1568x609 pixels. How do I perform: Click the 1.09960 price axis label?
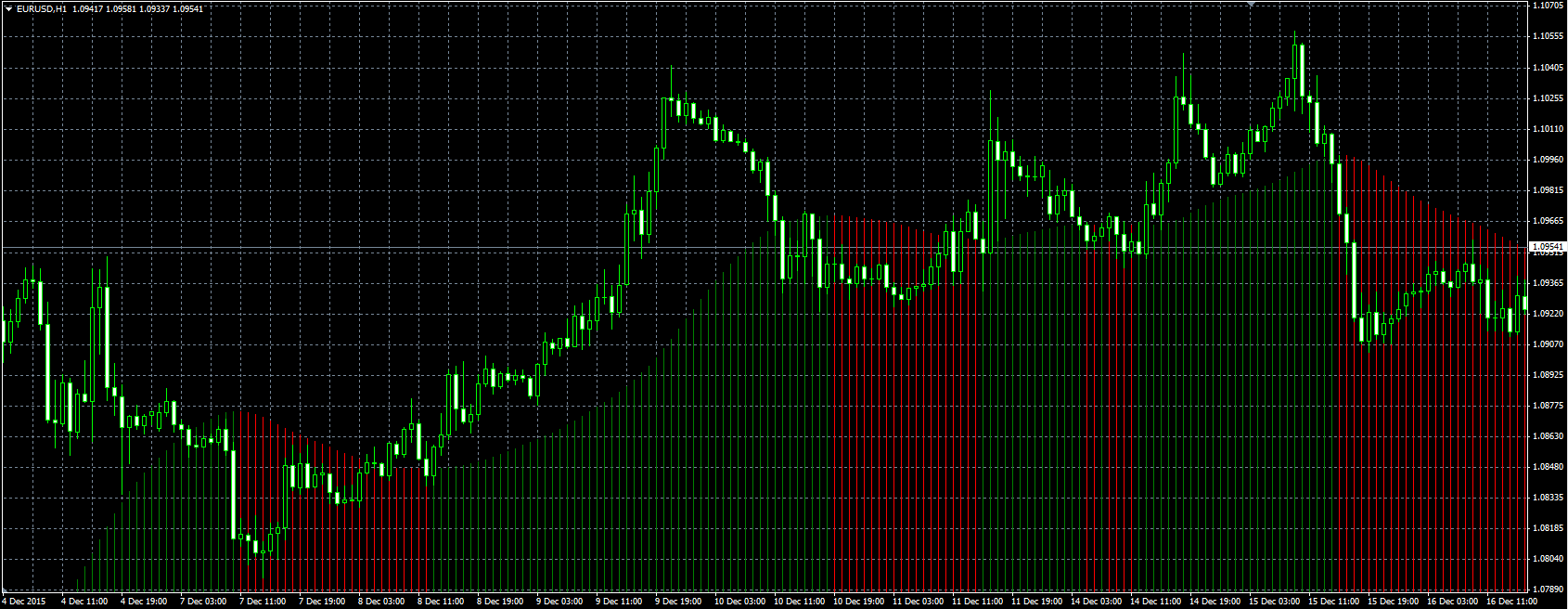pyautogui.click(x=1547, y=159)
